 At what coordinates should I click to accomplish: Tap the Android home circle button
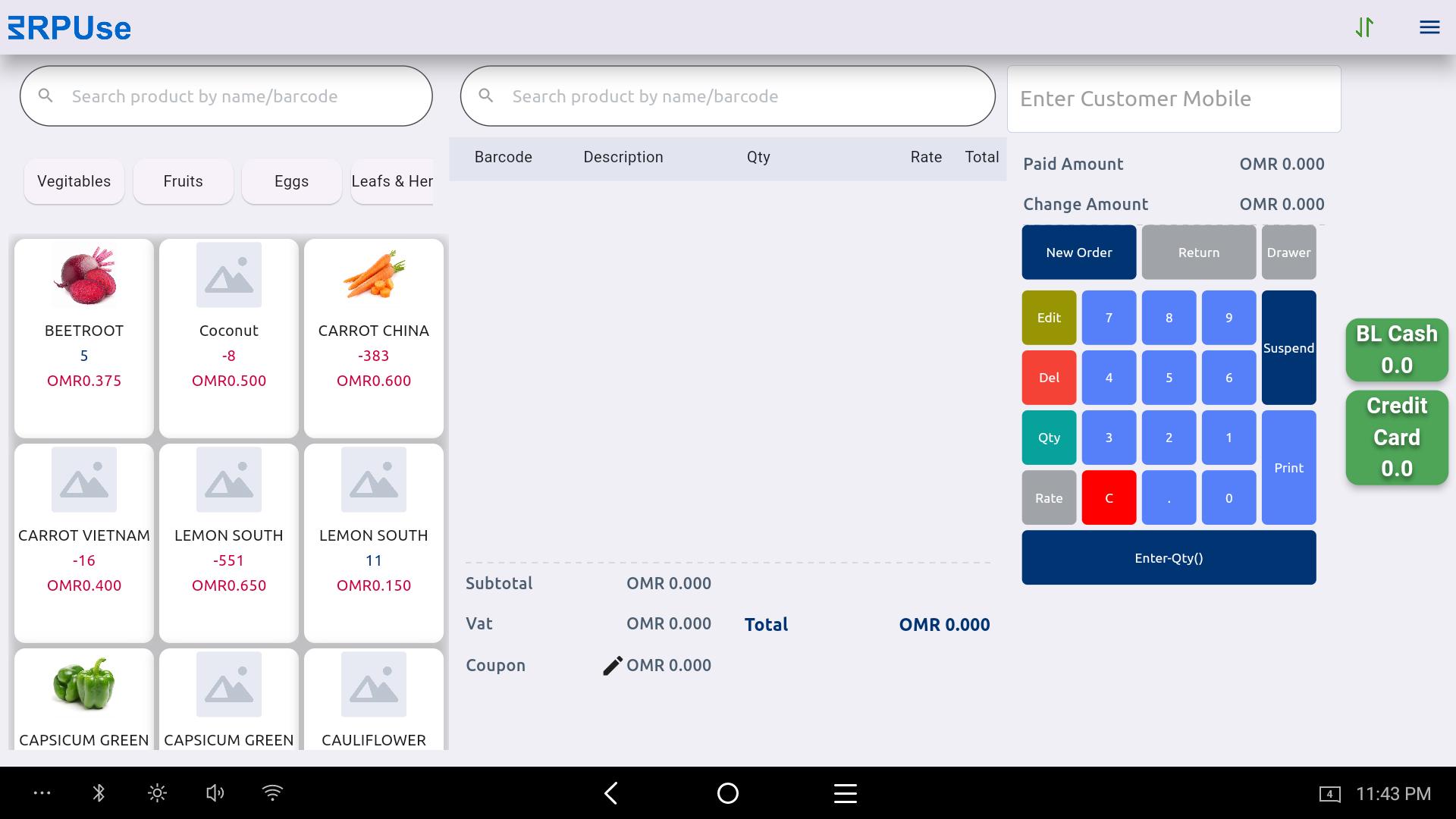click(x=727, y=793)
